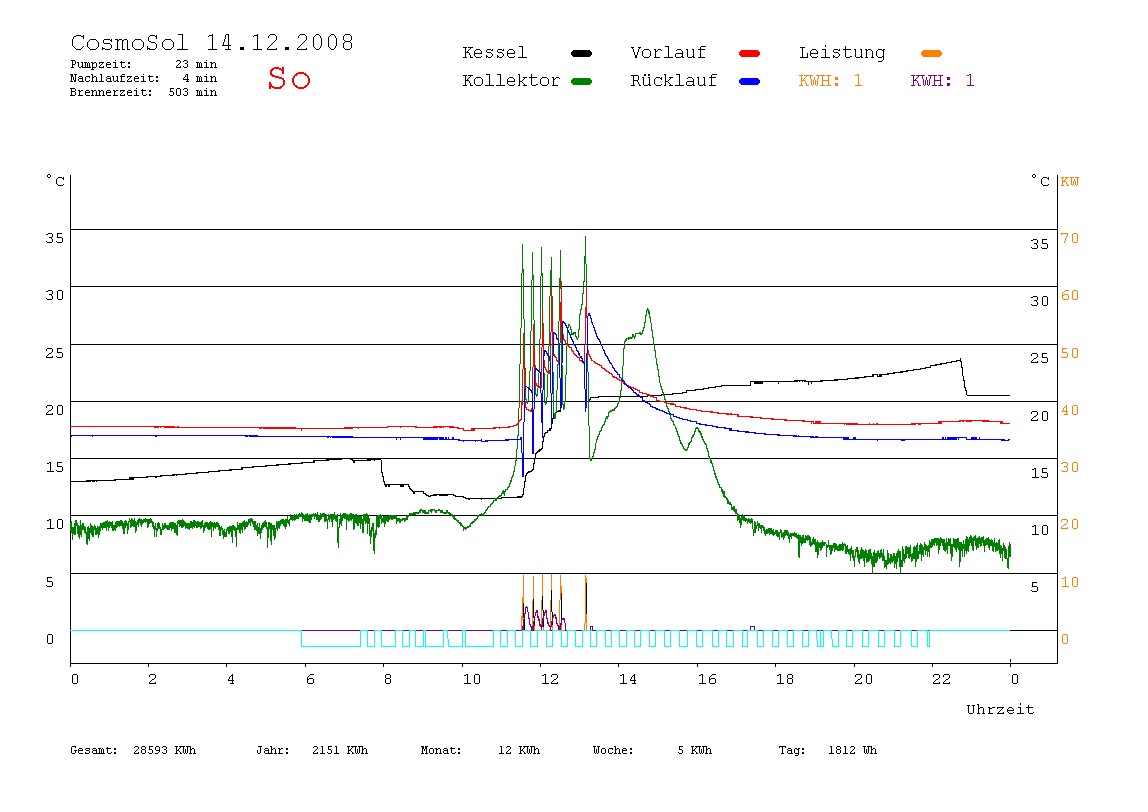
Task: Select the 'Kollektor' legend label
Action: click(x=511, y=81)
